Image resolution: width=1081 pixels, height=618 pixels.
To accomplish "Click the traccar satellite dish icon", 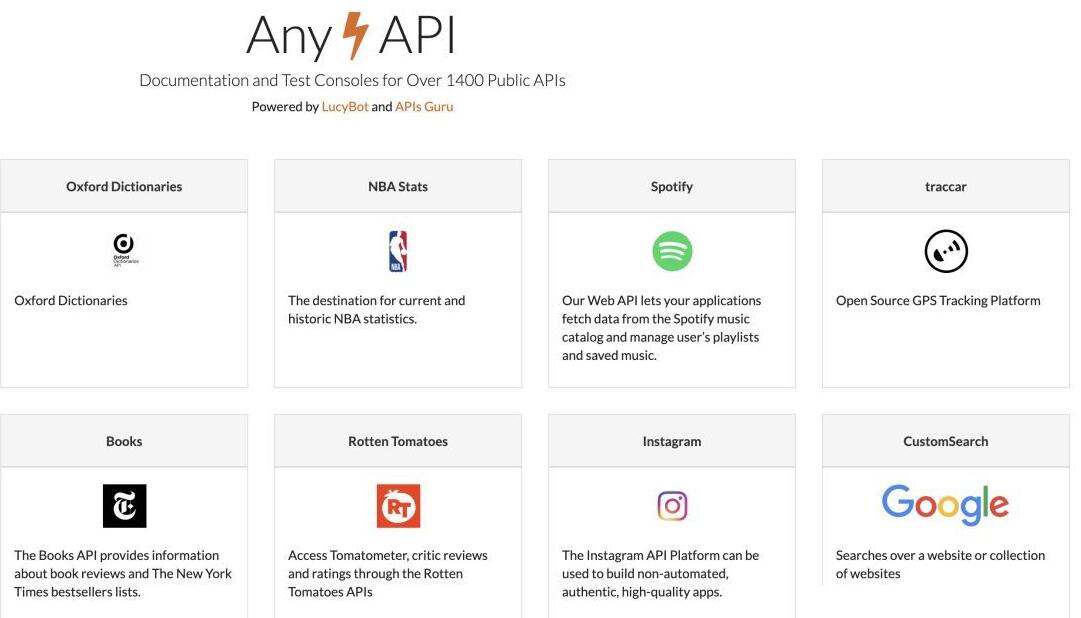I will (946, 251).
